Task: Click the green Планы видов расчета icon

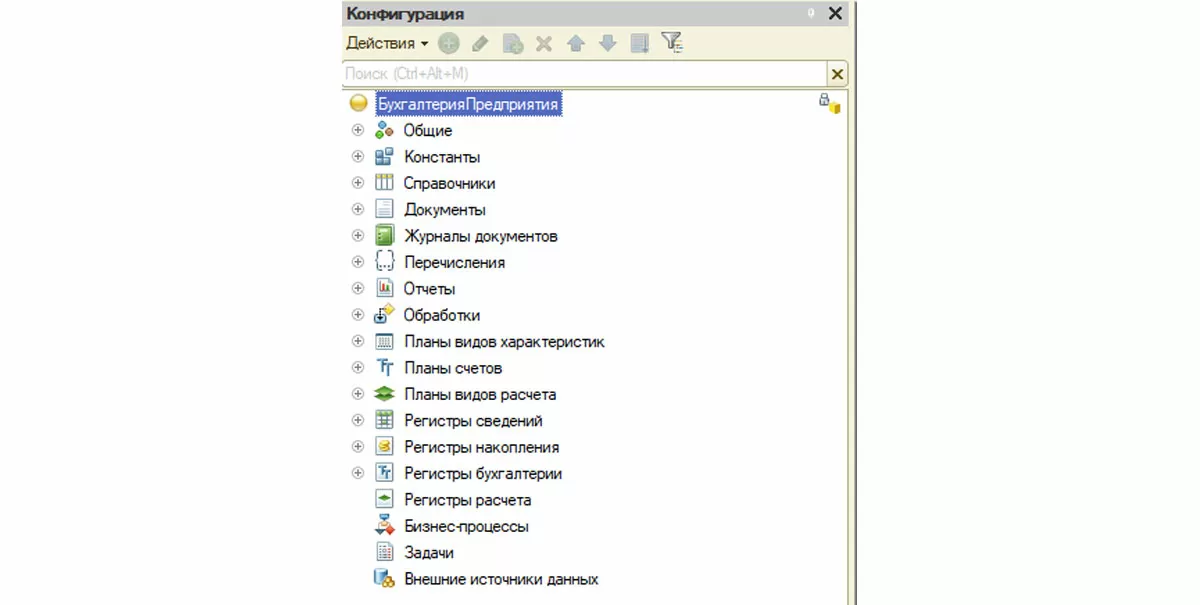Action: (x=384, y=394)
